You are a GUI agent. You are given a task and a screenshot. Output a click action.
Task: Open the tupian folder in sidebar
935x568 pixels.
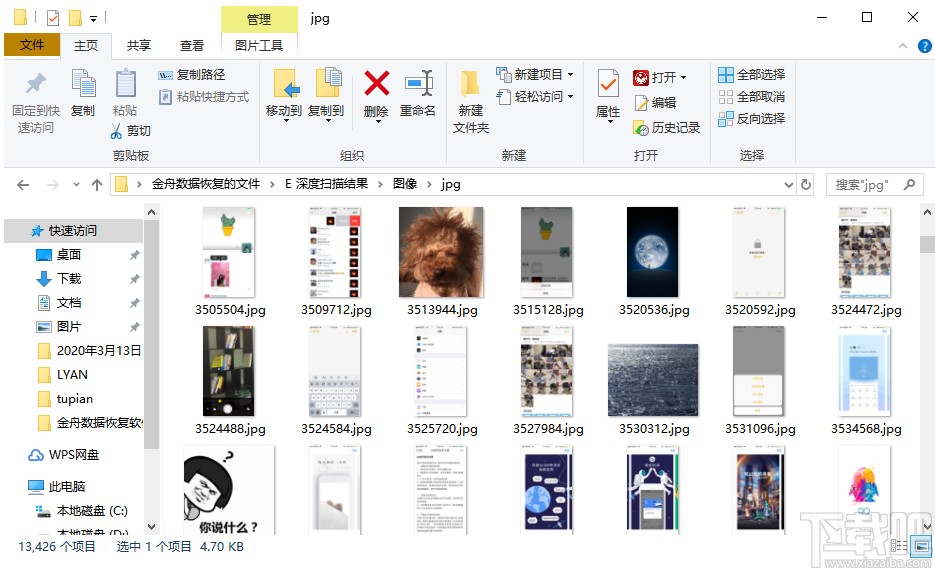[x=74, y=399]
